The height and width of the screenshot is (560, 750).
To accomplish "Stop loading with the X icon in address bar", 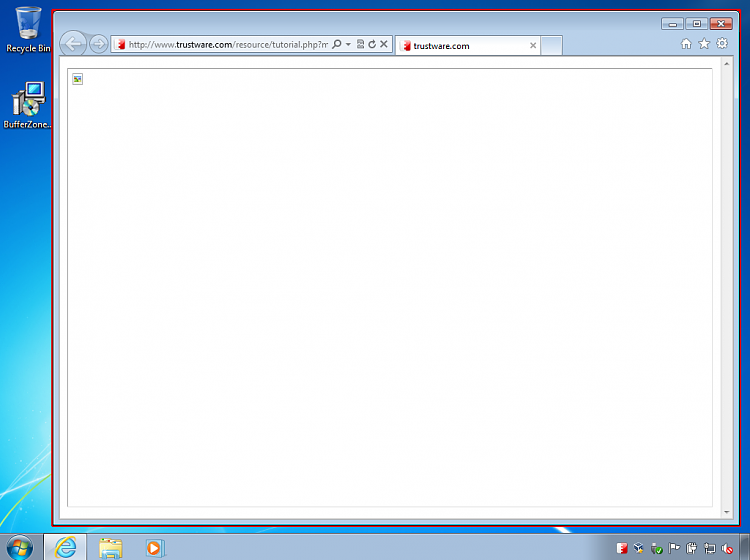I will click(x=384, y=44).
